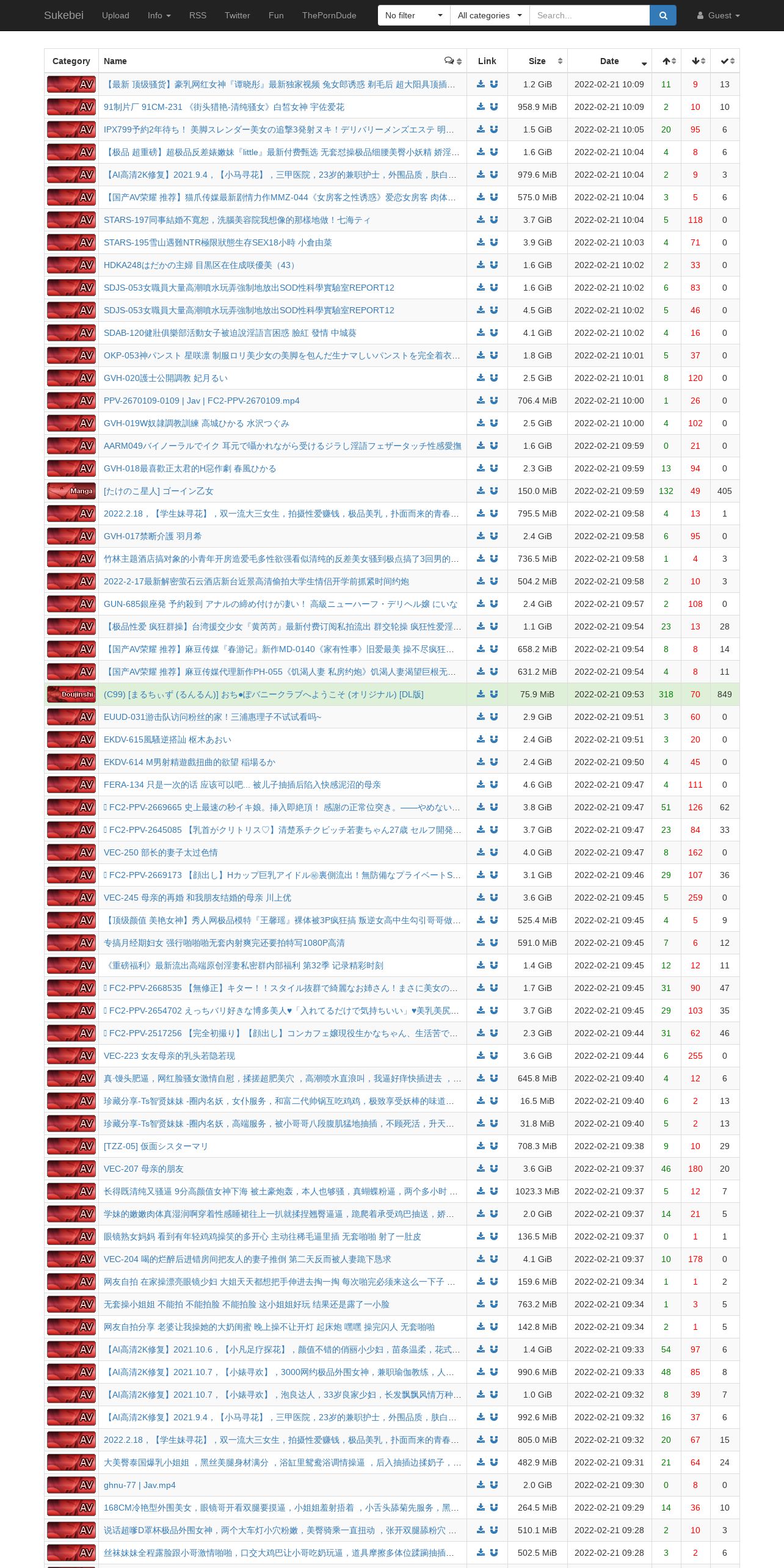The width and height of the screenshot is (784, 1568).
Task: Open the Twitter link in navbar
Action: click(238, 15)
